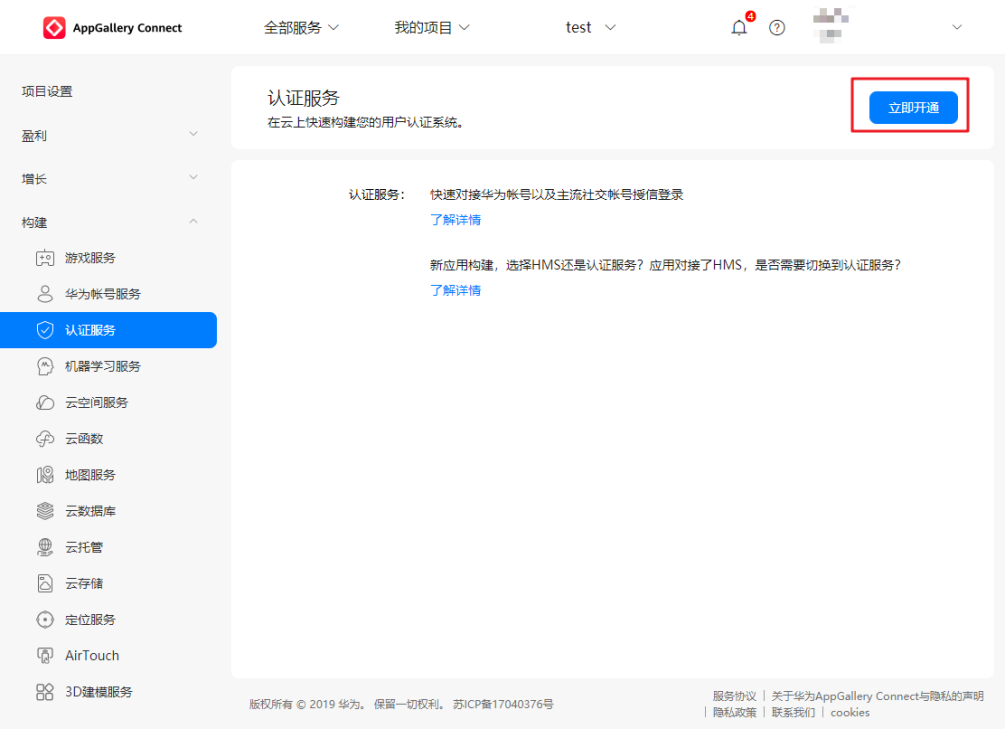Click the 3D建模服务 grid icon
This screenshot has height=729, width=1005.
click(45, 692)
